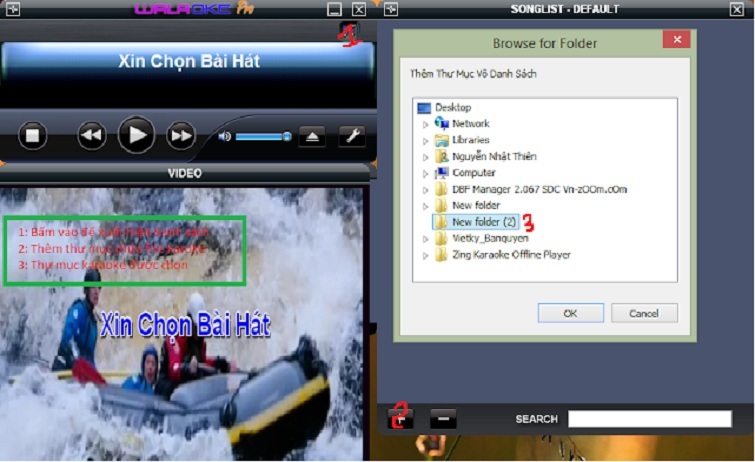Expand the Libraries node arrow
The width and height of the screenshot is (755, 462).
point(425,141)
